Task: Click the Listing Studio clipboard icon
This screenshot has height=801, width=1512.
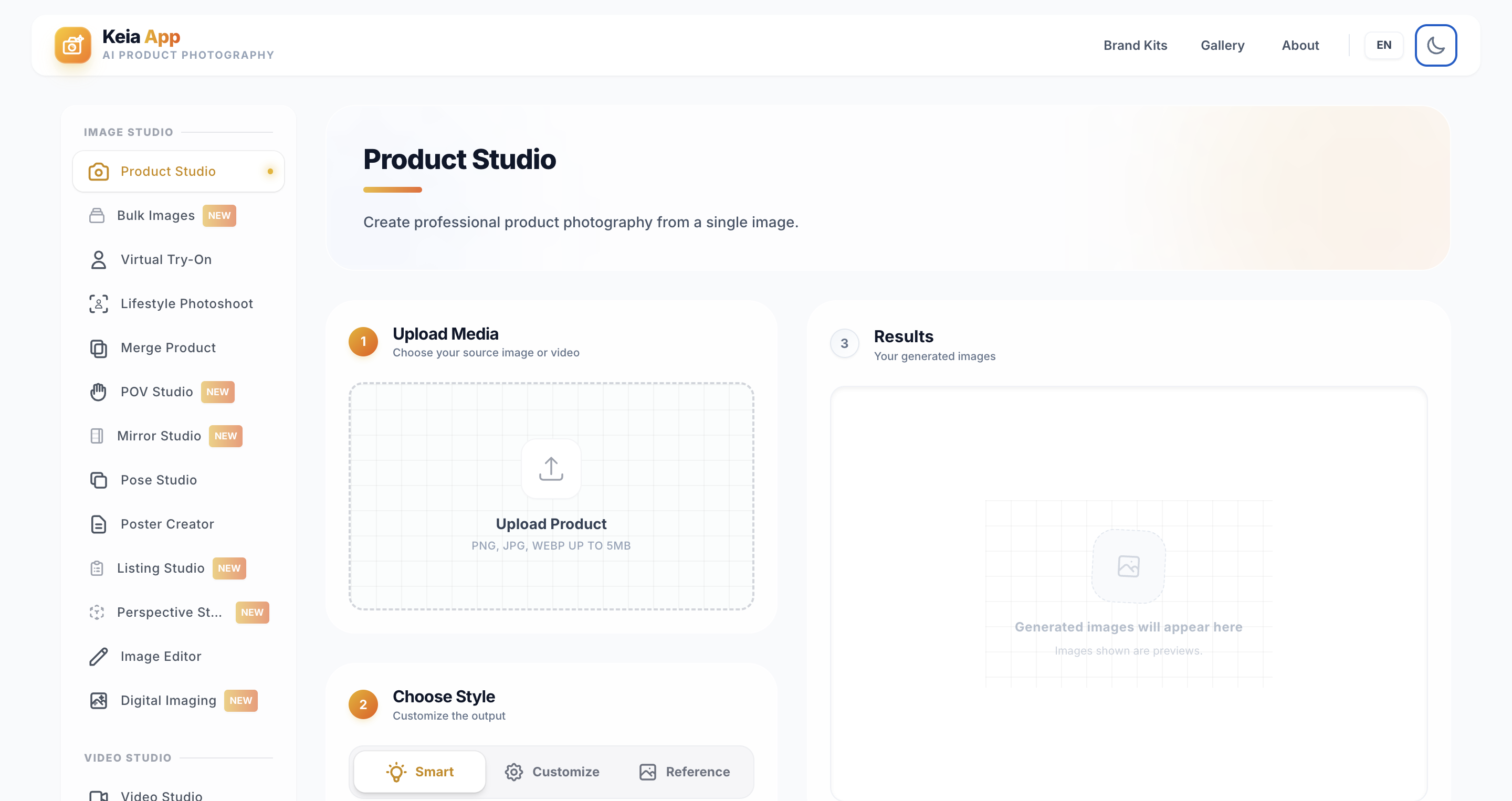Action: coord(97,568)
